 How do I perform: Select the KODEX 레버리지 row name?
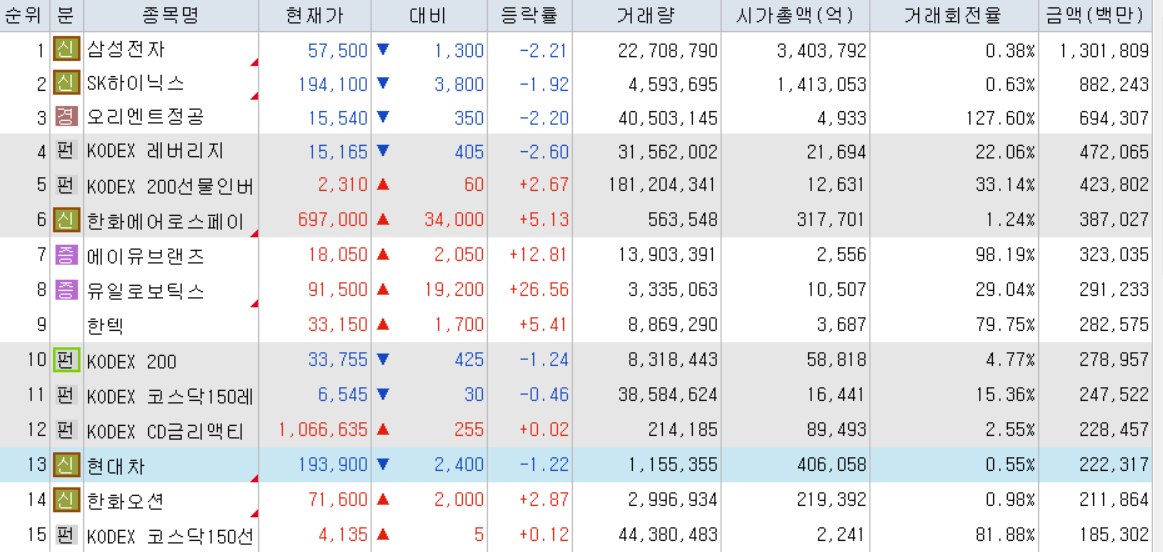155,152
